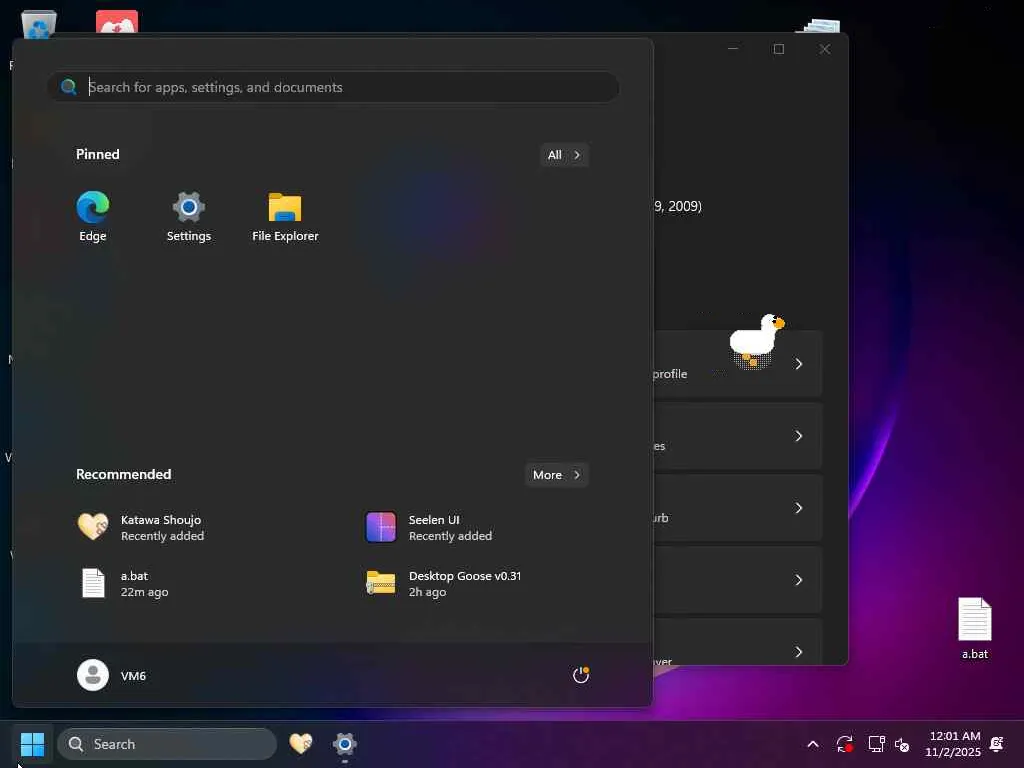Viewport: 1024px width, 768px height.
Task: Expand recommended items with More button
Action: click(556, 475)
